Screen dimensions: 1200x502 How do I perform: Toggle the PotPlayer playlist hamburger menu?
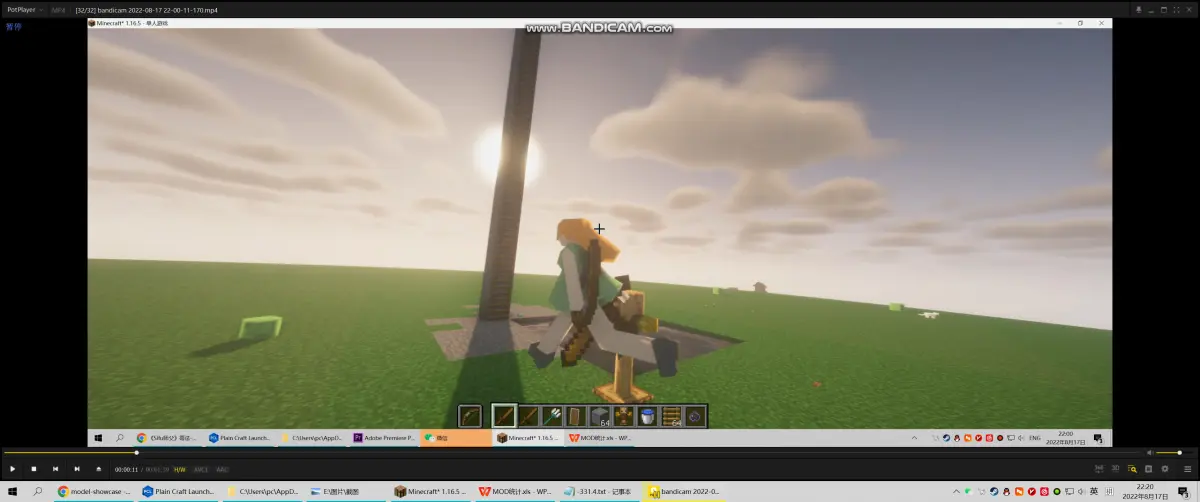point(1188,469)
